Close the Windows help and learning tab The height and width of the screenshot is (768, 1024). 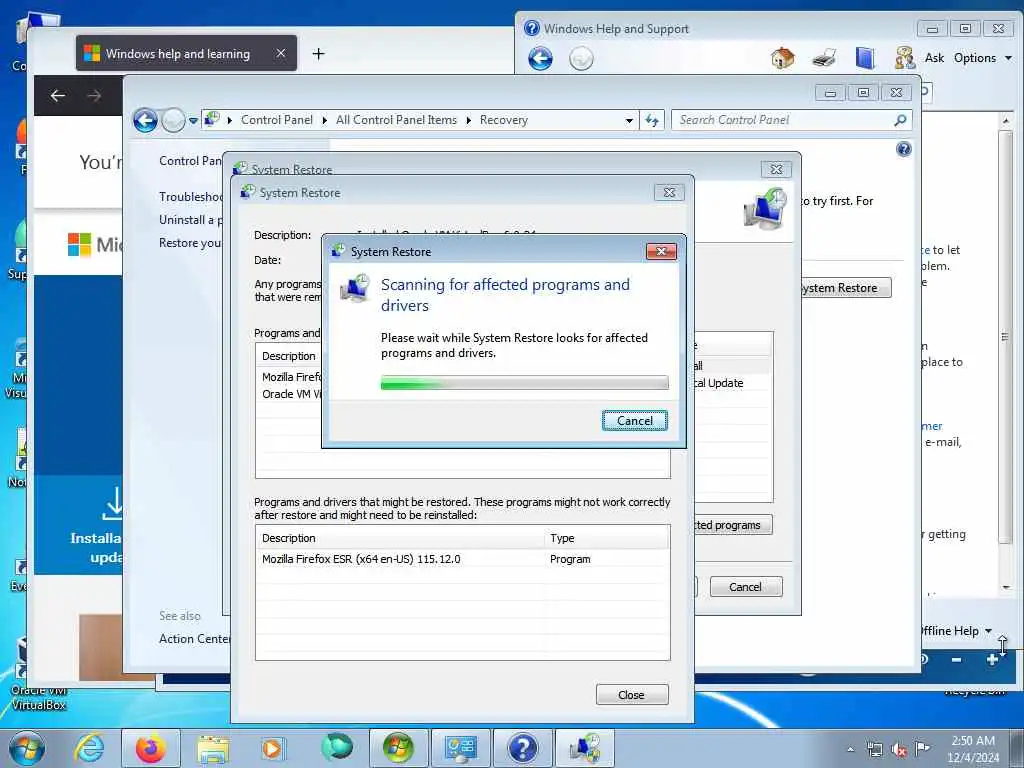click(280, 53)
